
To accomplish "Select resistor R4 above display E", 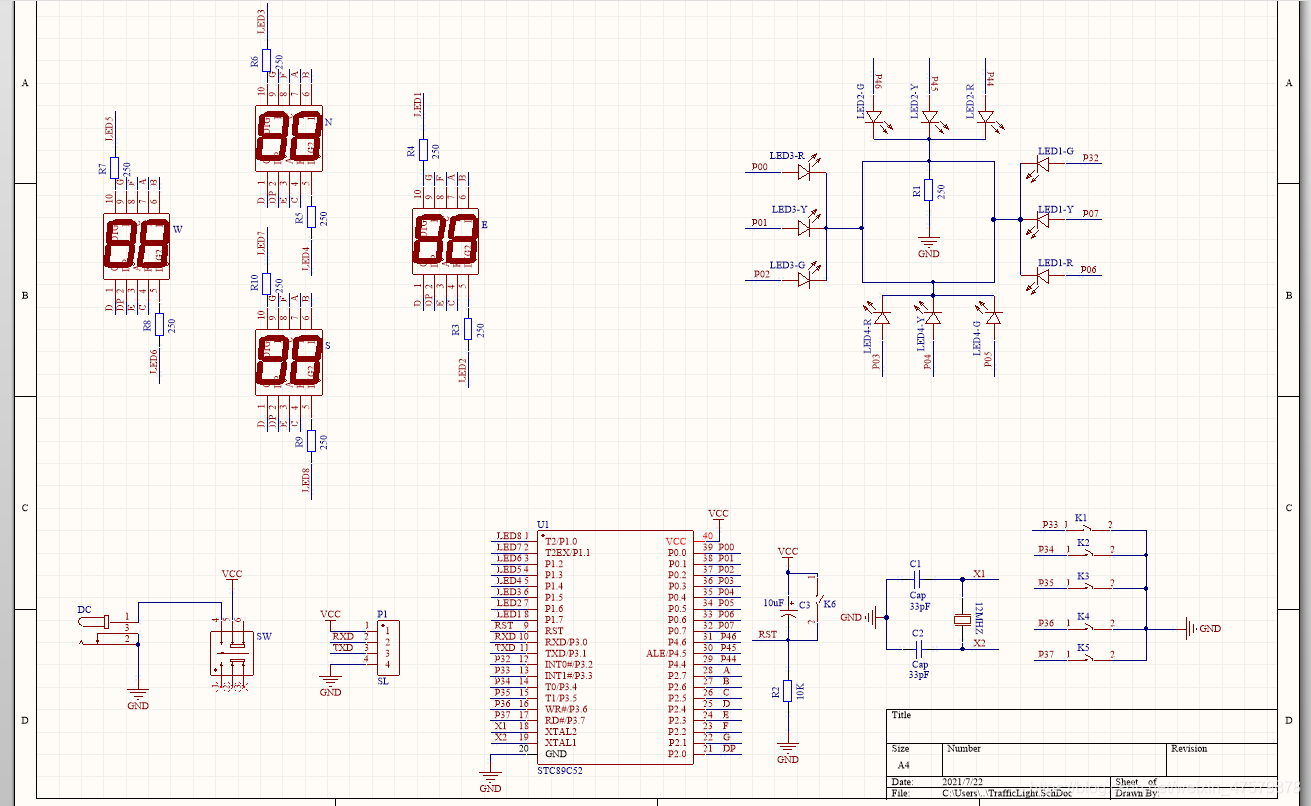I will pyautogui.click(x=423, y=151).
